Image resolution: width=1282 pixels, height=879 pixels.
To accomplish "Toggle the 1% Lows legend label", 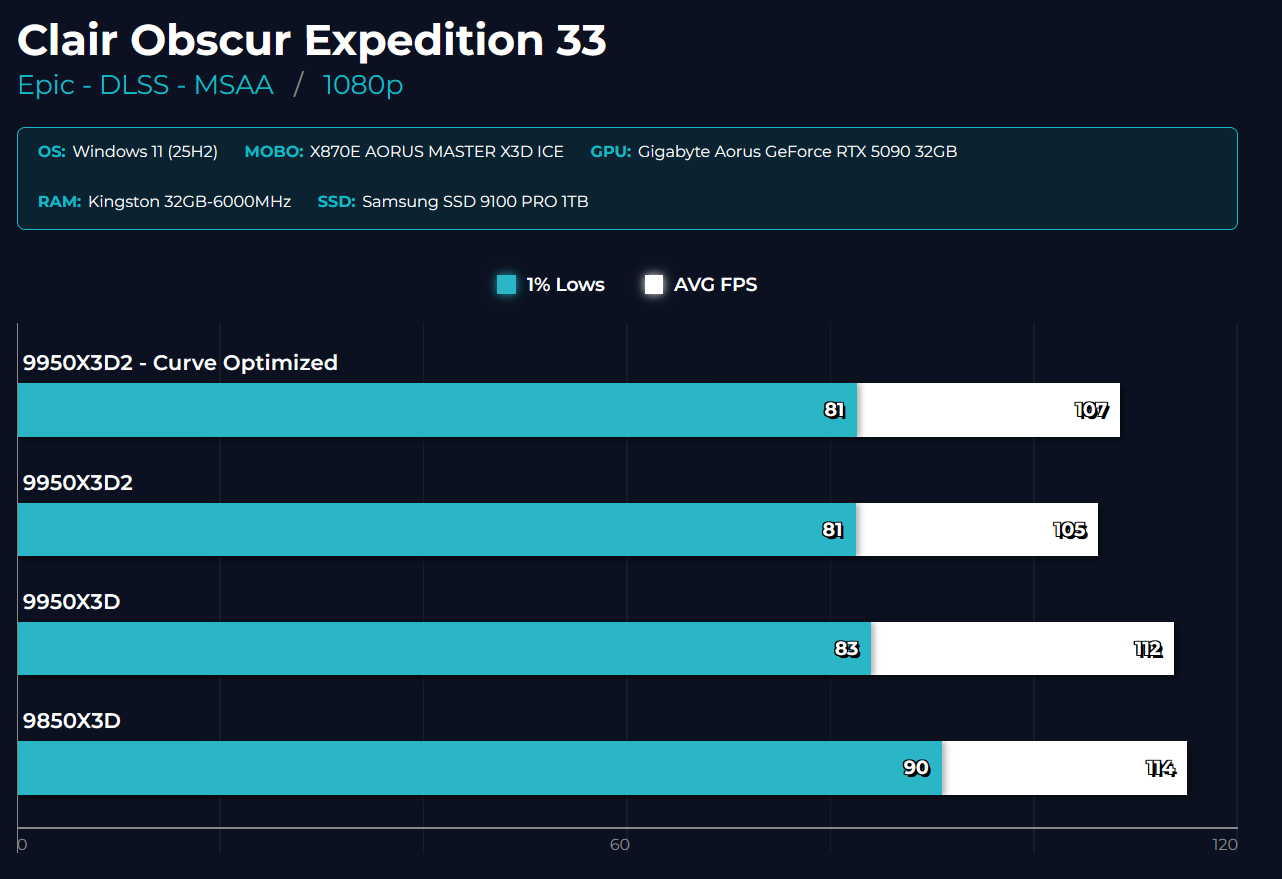I will [565, 285].
